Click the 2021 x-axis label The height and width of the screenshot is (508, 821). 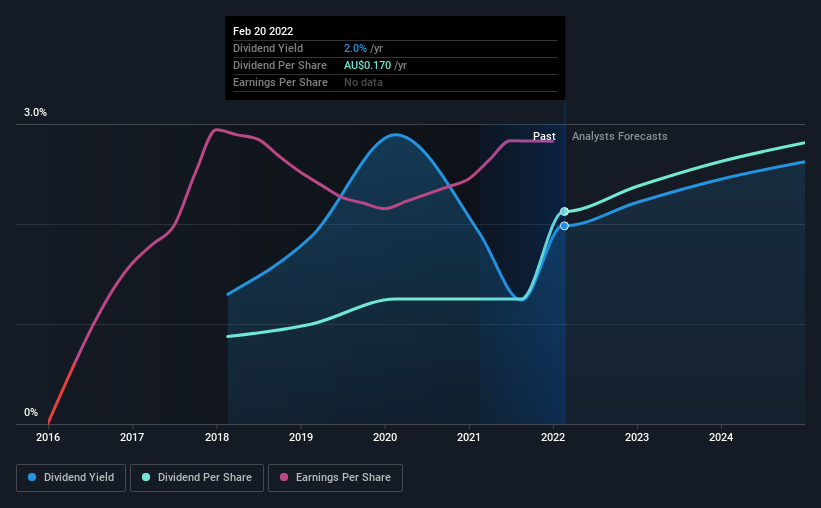(469, 437)
